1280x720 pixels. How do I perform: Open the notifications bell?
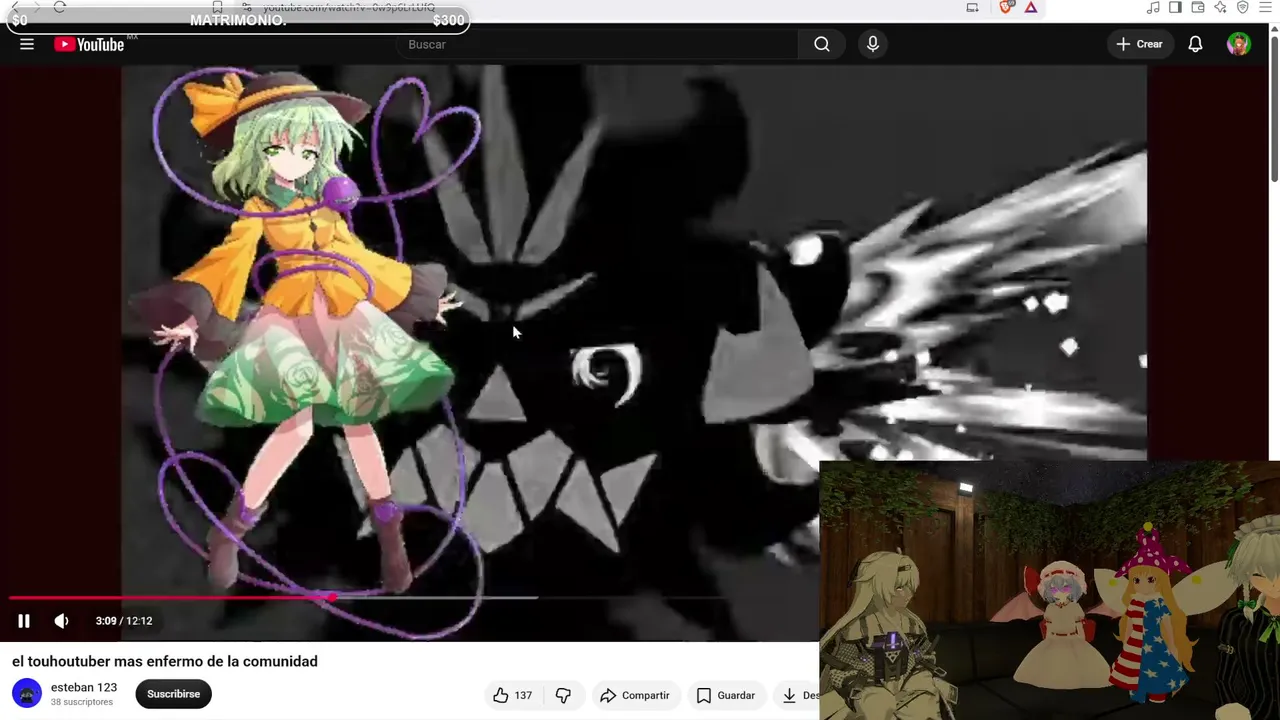click(x=1195, y=44)
